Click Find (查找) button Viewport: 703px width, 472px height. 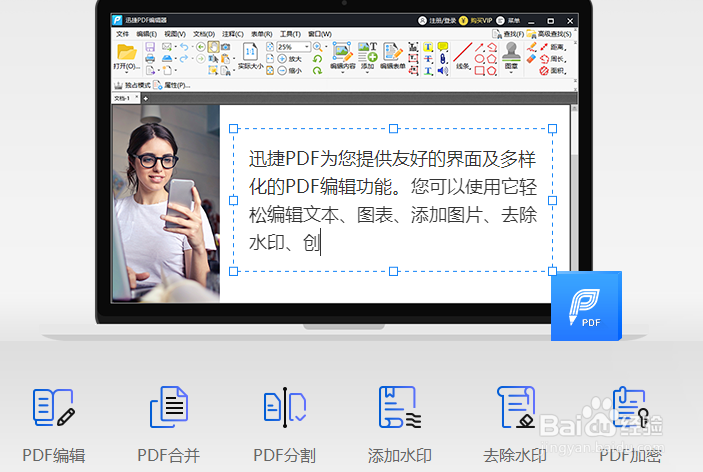pyautogui.click(x=508, y=34)
